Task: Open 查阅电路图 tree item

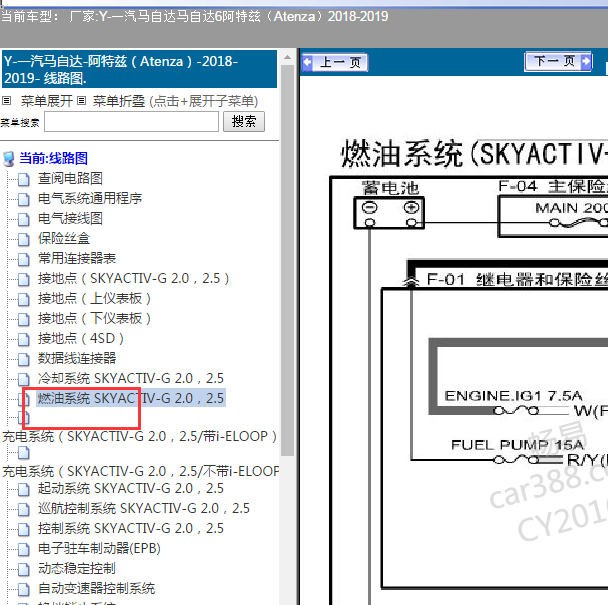Action: click(x=70, y=178)
